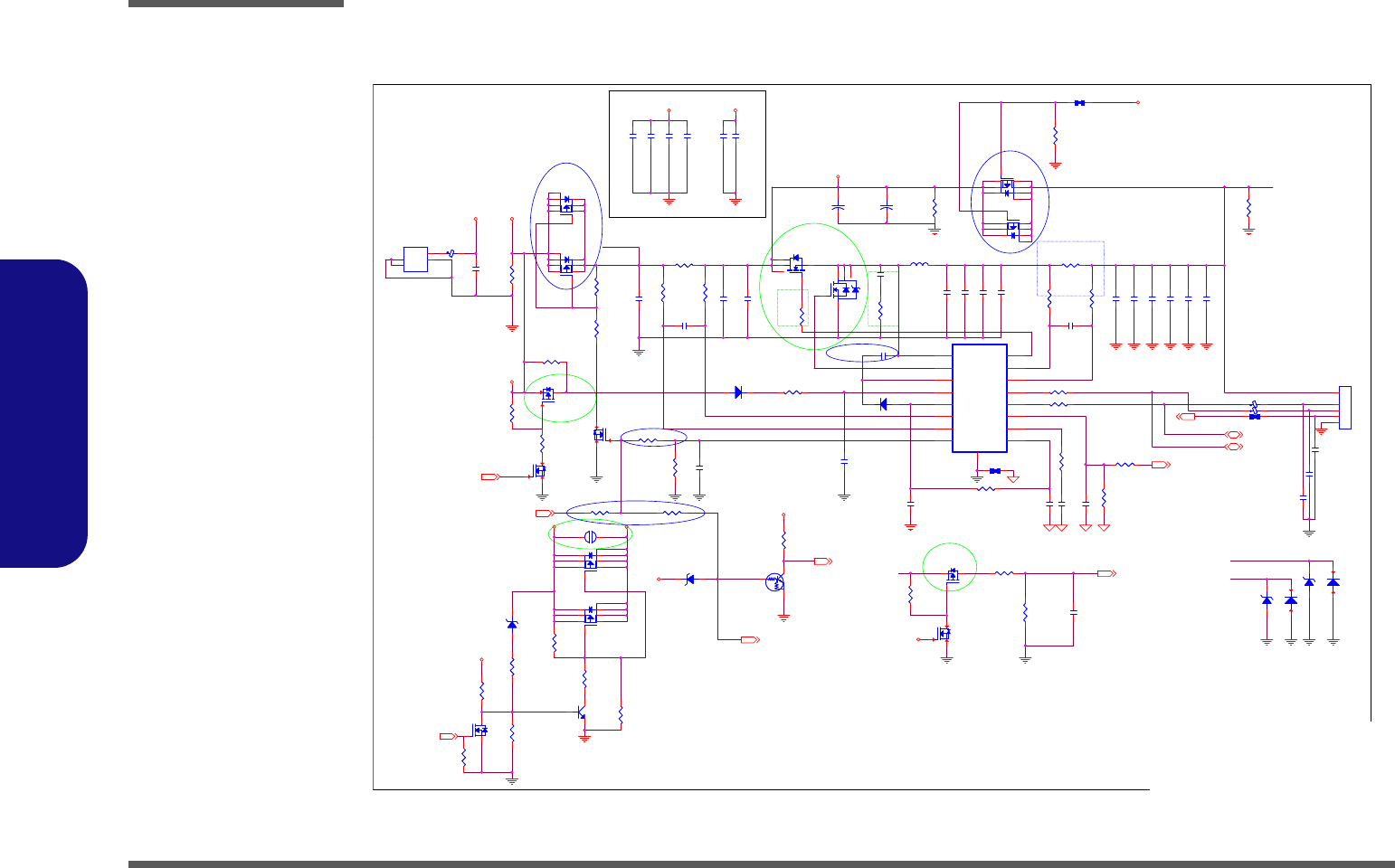Click the output port right of lower green circle
The width and height of the screenshot is (1395, 868).
(1107, 573)
